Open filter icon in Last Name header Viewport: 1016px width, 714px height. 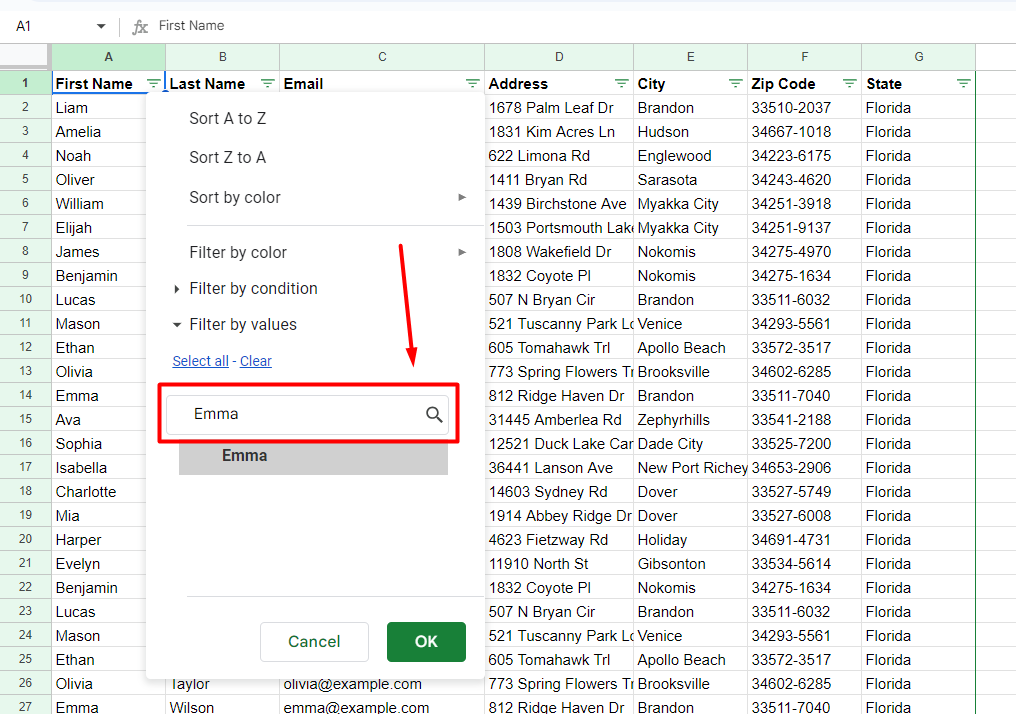click(267, 84)
